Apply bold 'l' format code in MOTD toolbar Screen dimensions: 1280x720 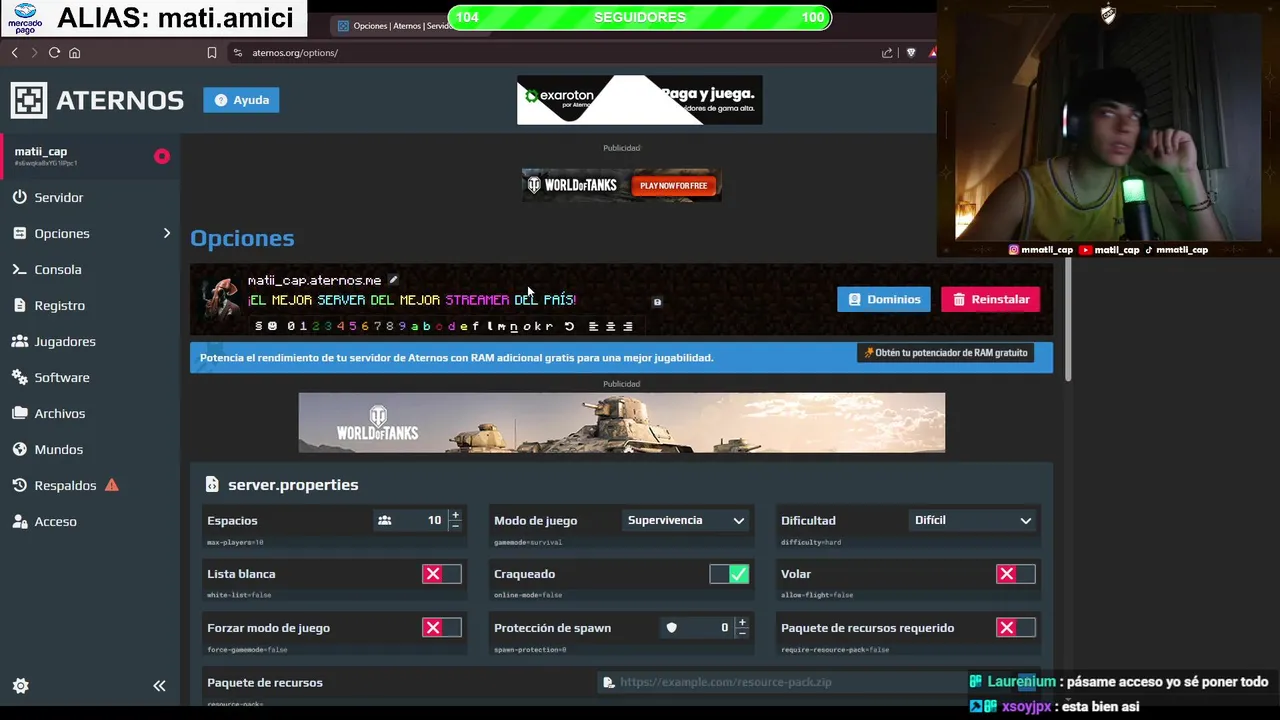[490, 326]
